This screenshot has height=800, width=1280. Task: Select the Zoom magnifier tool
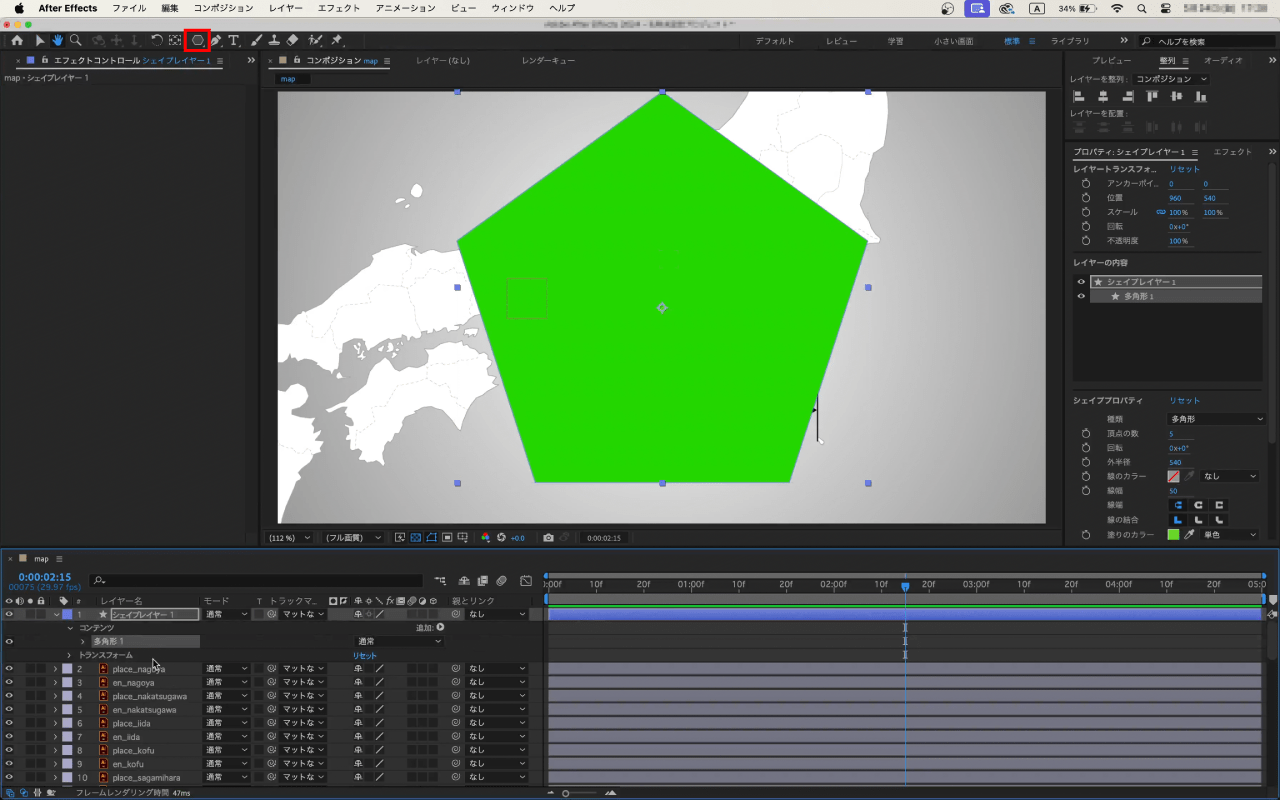(76, 41)
